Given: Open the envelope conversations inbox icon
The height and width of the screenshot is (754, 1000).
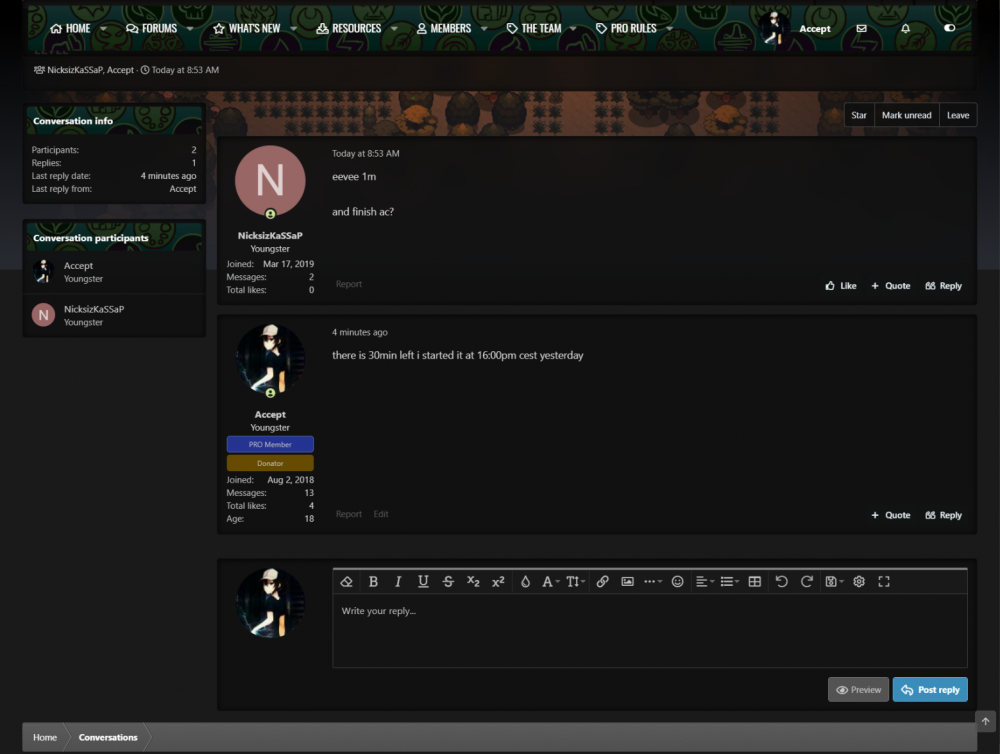Looking at the screenshot, I should click(x=861, y=29).
